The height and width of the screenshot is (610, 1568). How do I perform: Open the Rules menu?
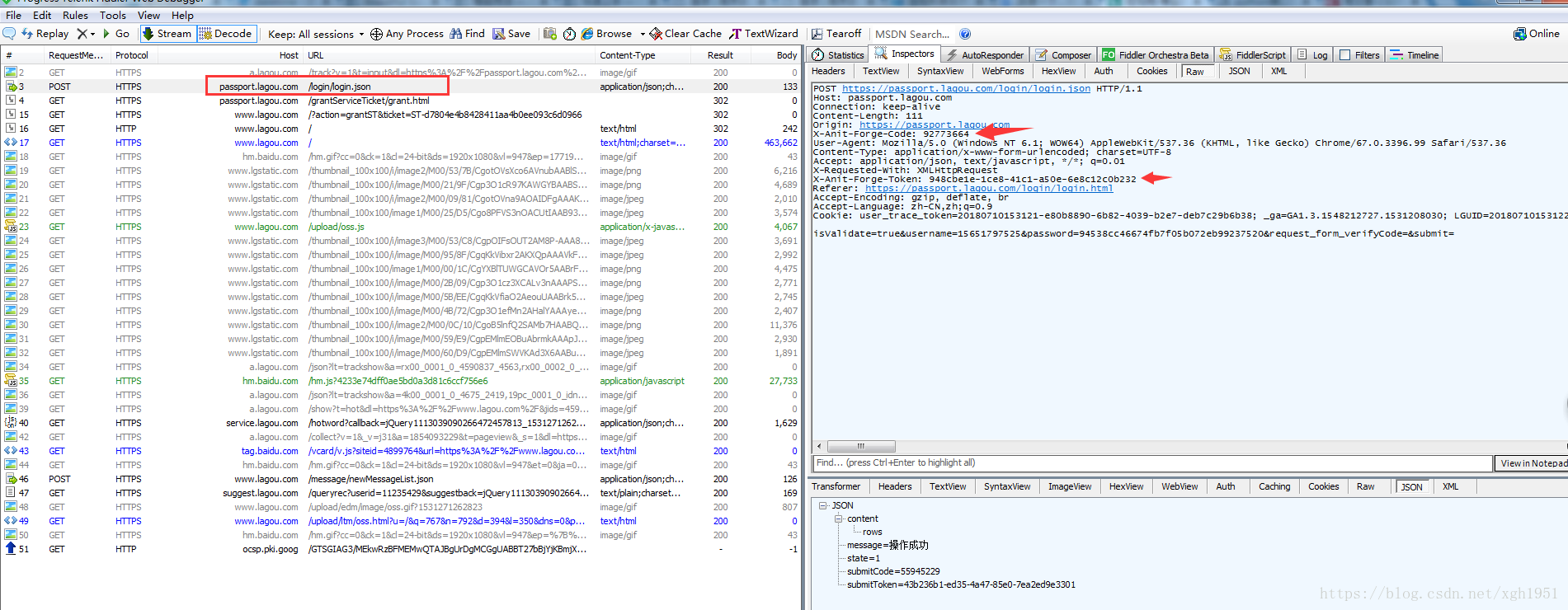point(75,15)
